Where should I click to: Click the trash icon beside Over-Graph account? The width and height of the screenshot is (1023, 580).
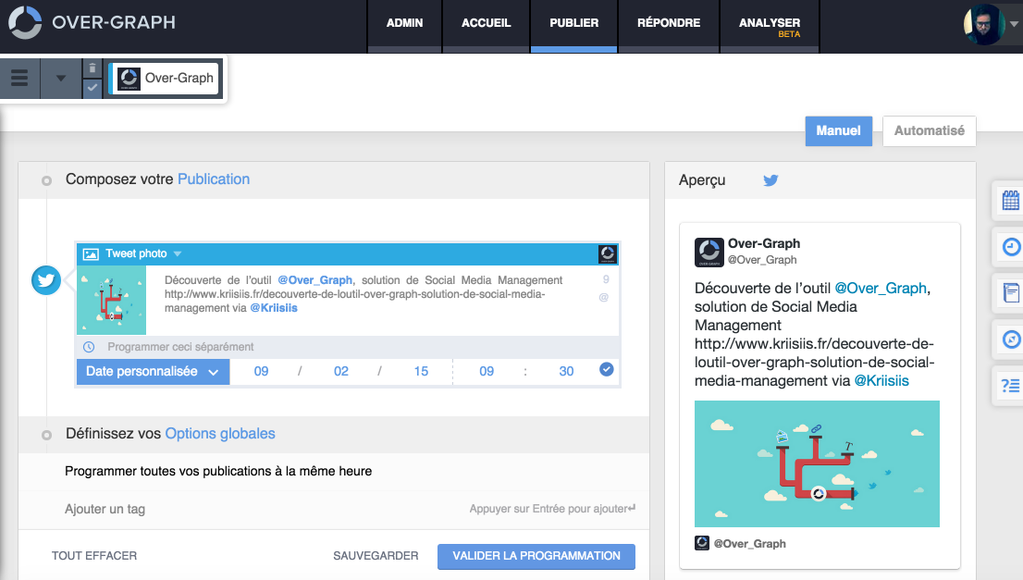point(92,68)
